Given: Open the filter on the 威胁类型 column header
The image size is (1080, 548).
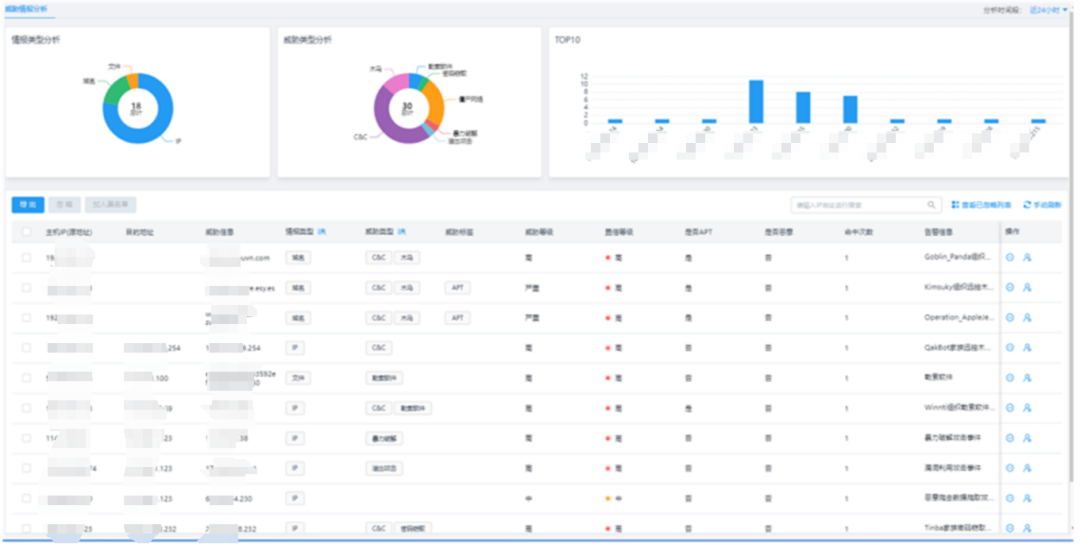Looking at the screenshot, I should [400, 231].
